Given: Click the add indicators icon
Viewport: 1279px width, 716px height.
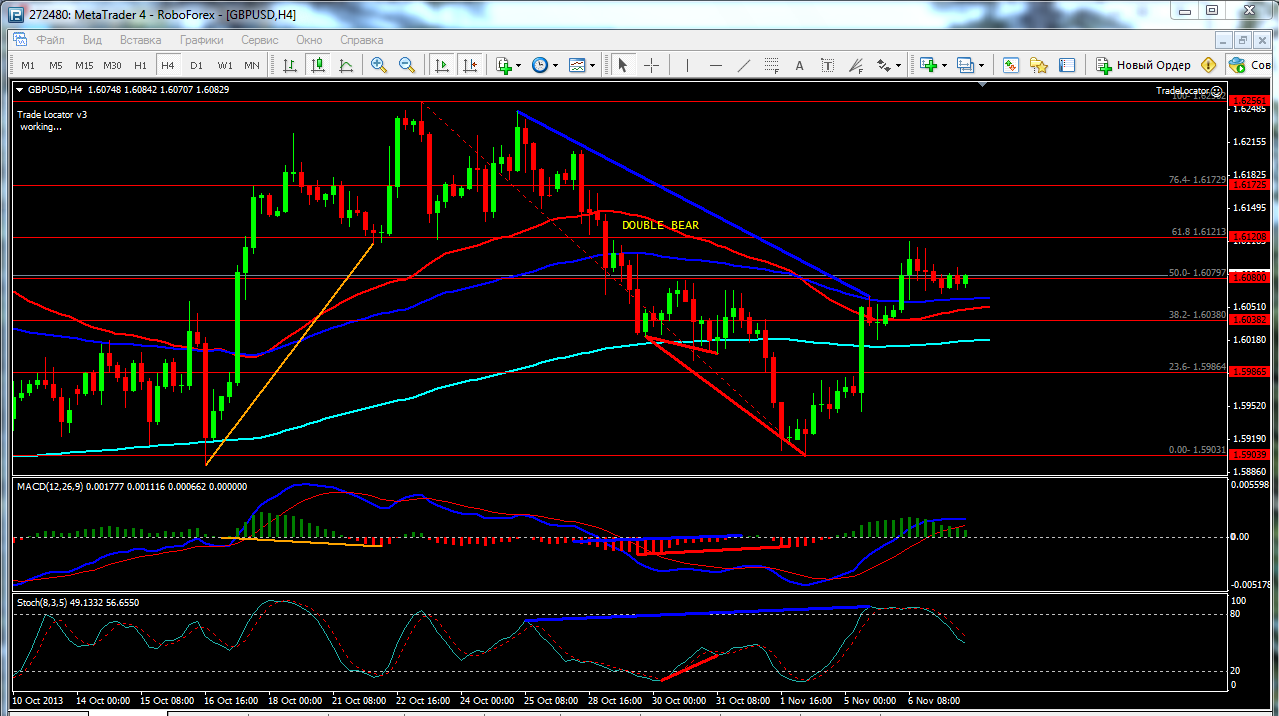Looking at the screenshot, I should tap(504, 65).
